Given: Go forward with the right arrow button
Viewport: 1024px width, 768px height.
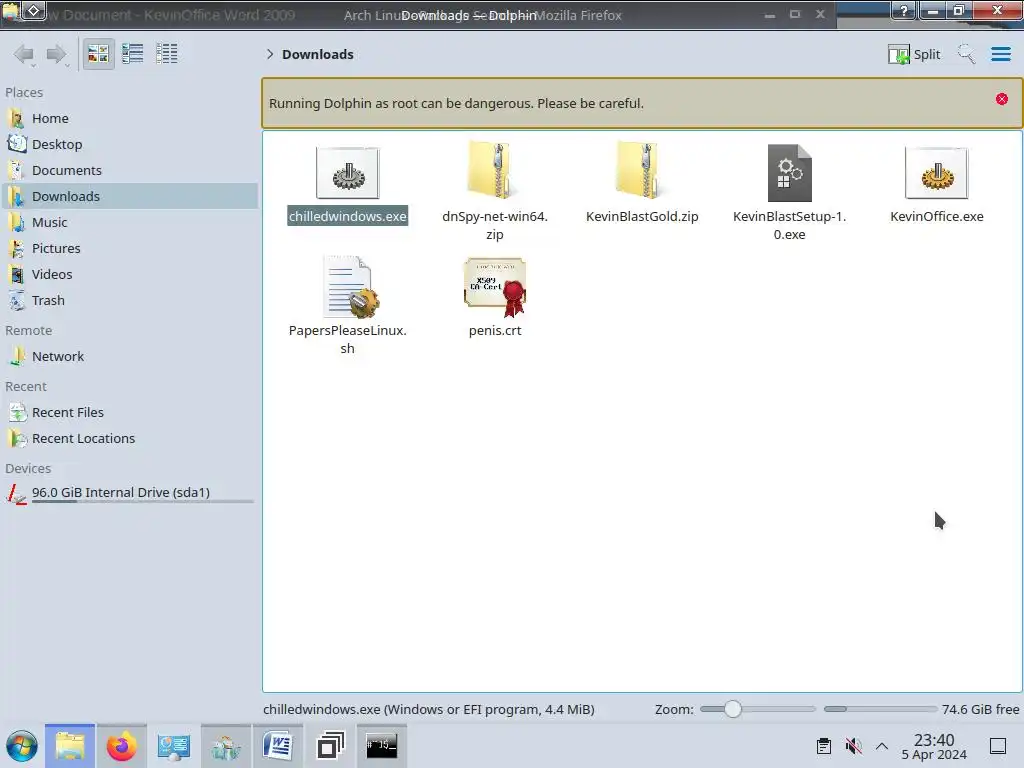Looking at the screenshot, I should tap(57, 54).
